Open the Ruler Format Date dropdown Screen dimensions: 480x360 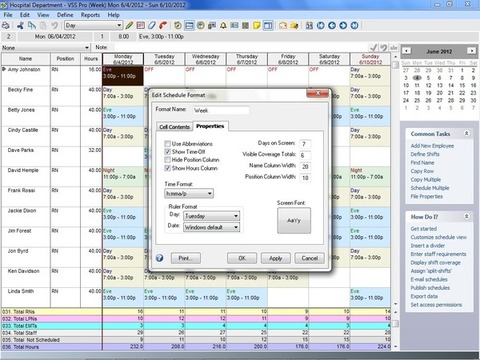[211, 227]
